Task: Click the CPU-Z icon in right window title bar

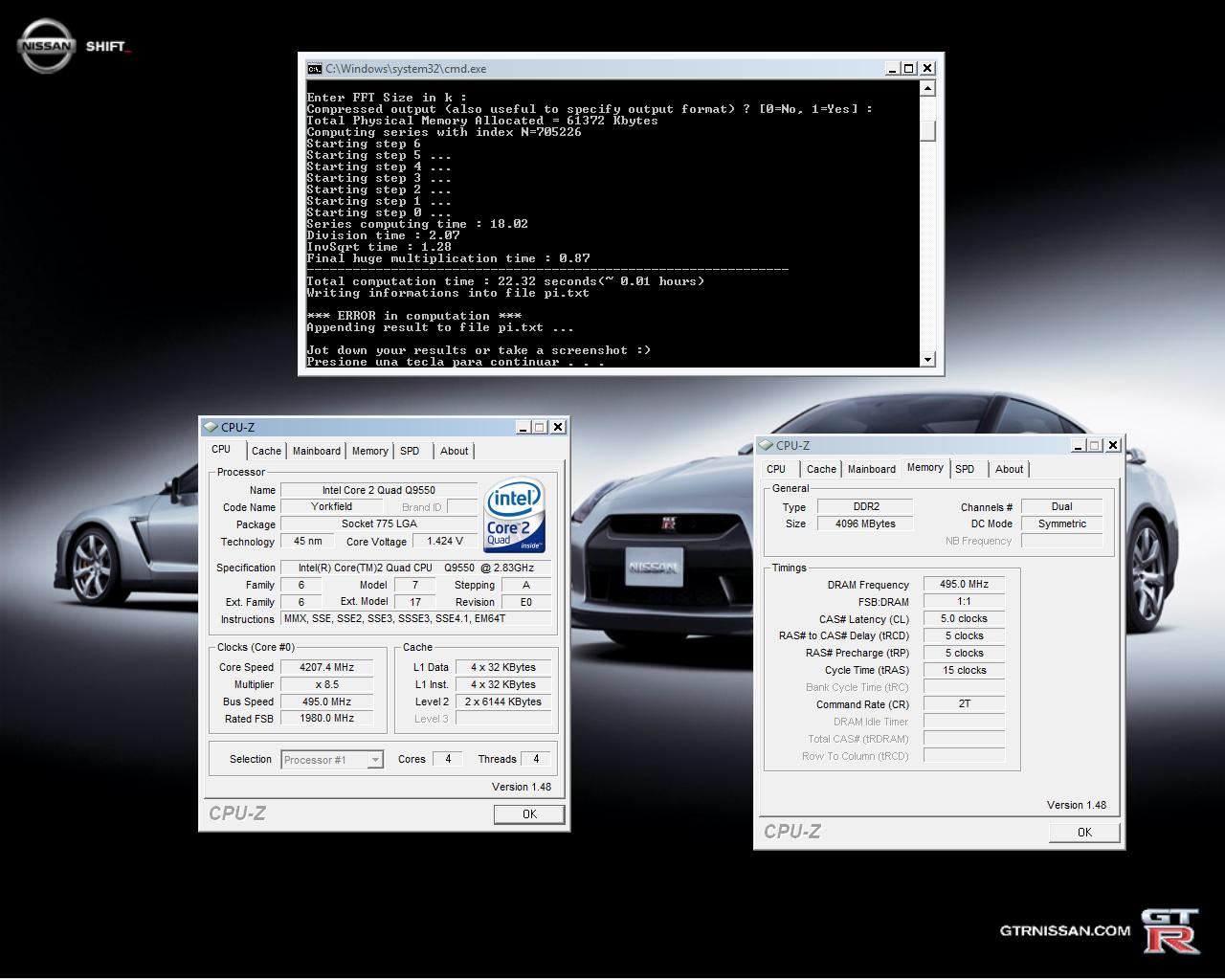Action: 766,445
